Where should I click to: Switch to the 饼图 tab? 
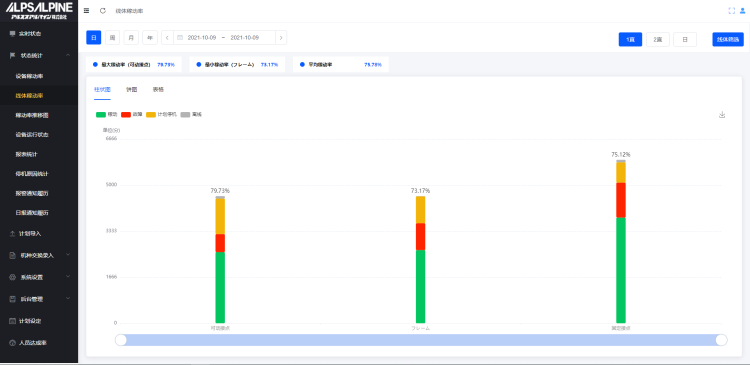132,89
